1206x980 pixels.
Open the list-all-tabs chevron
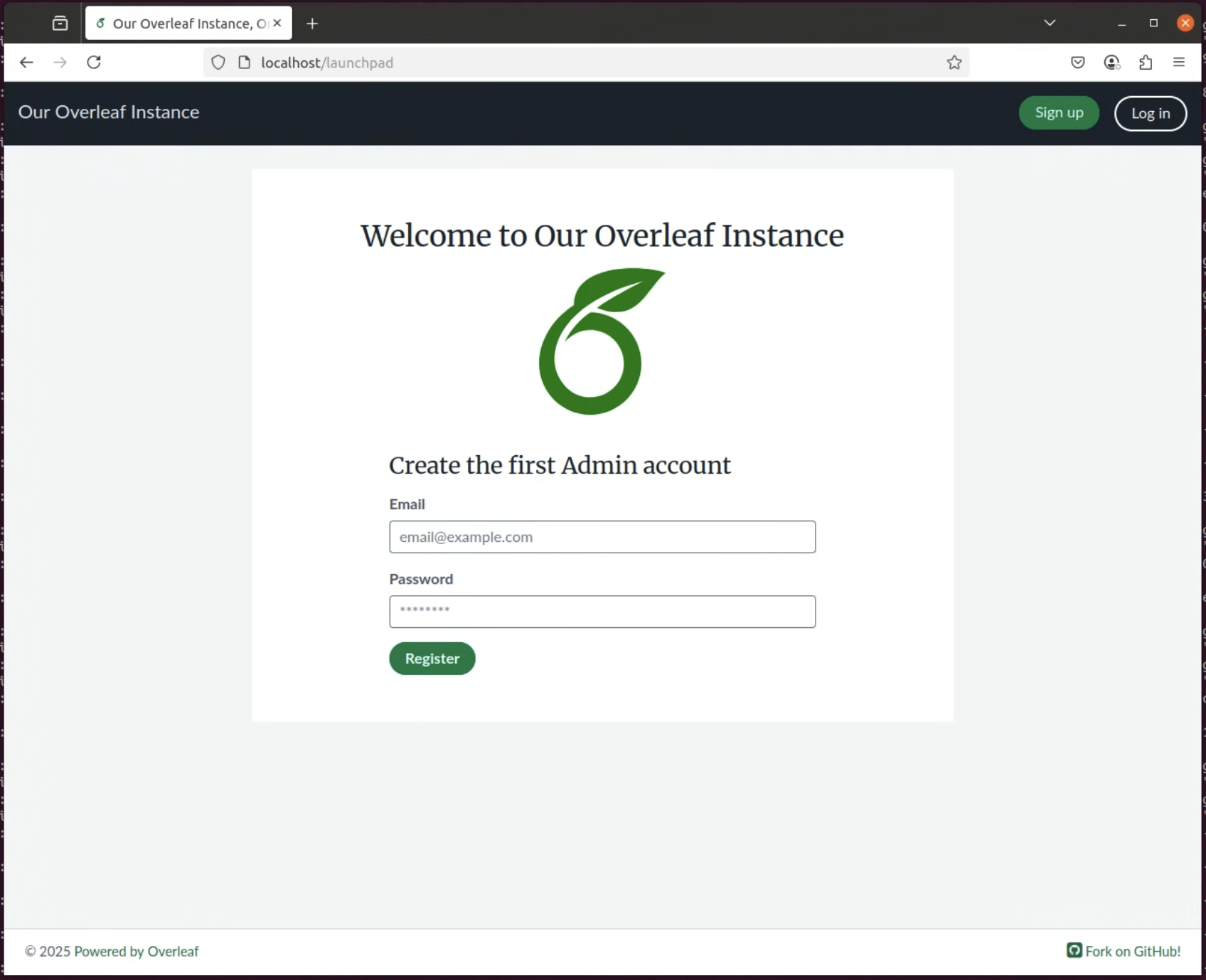coord(1050,22)
